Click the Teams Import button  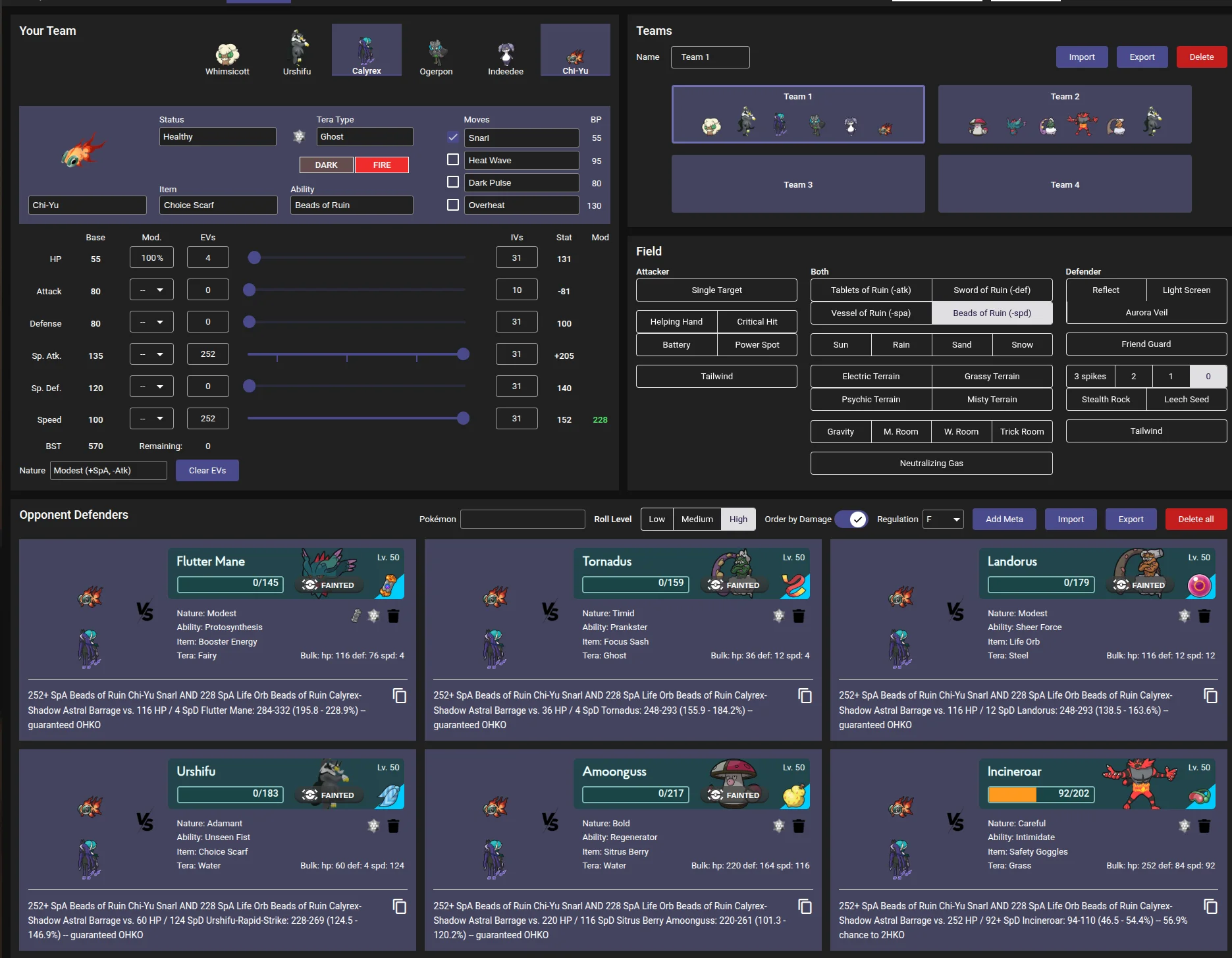coord(1082,57)
